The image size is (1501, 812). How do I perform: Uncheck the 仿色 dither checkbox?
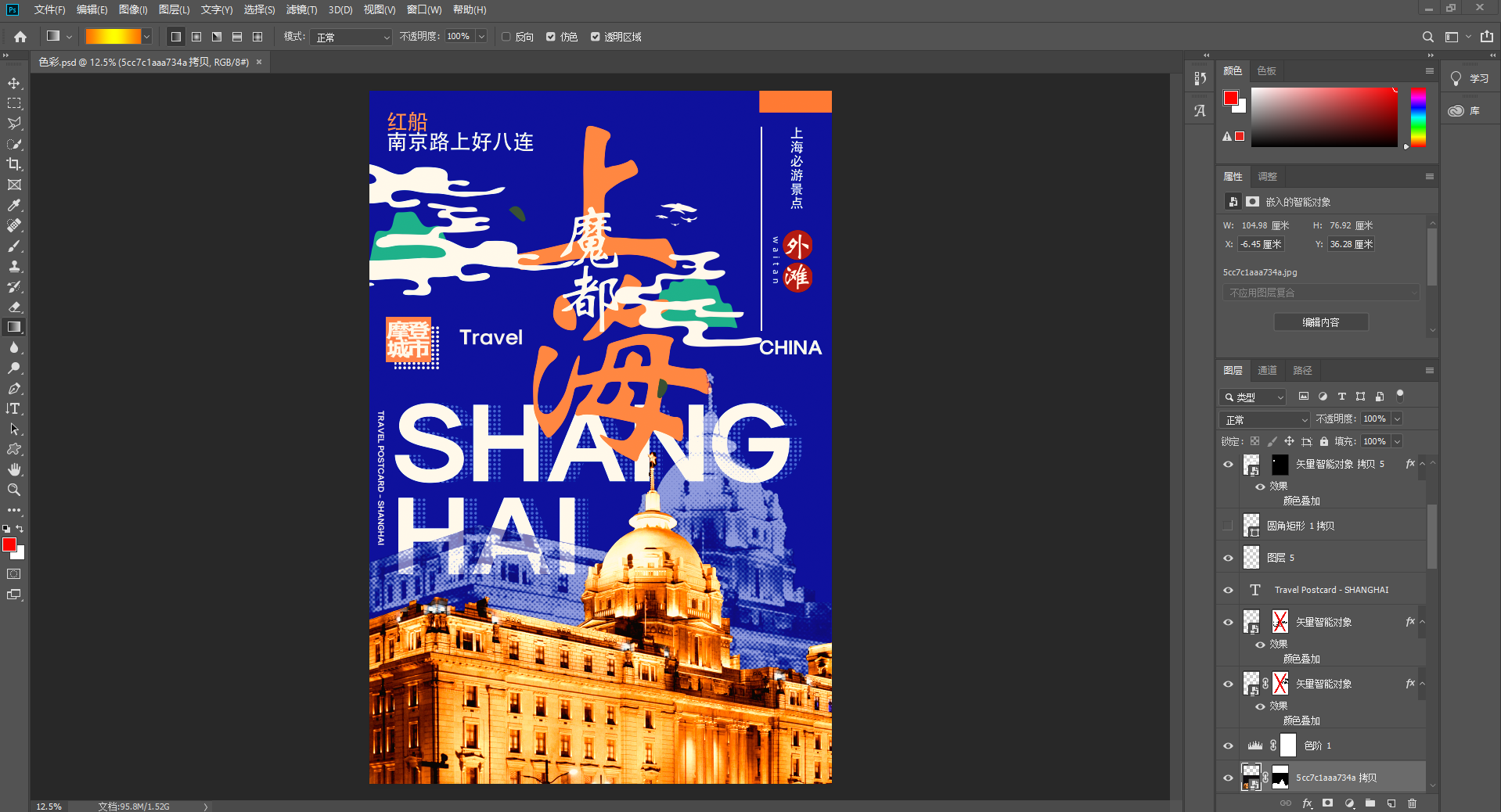(x=551, y=37)
